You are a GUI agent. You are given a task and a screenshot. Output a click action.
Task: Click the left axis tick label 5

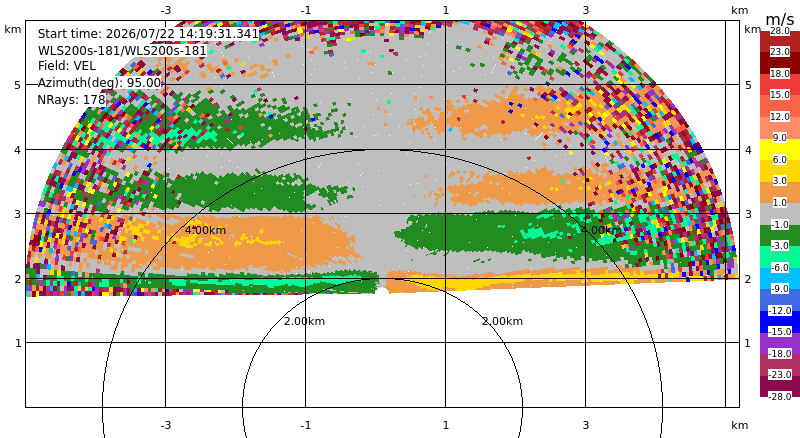(x=18, y=85)
